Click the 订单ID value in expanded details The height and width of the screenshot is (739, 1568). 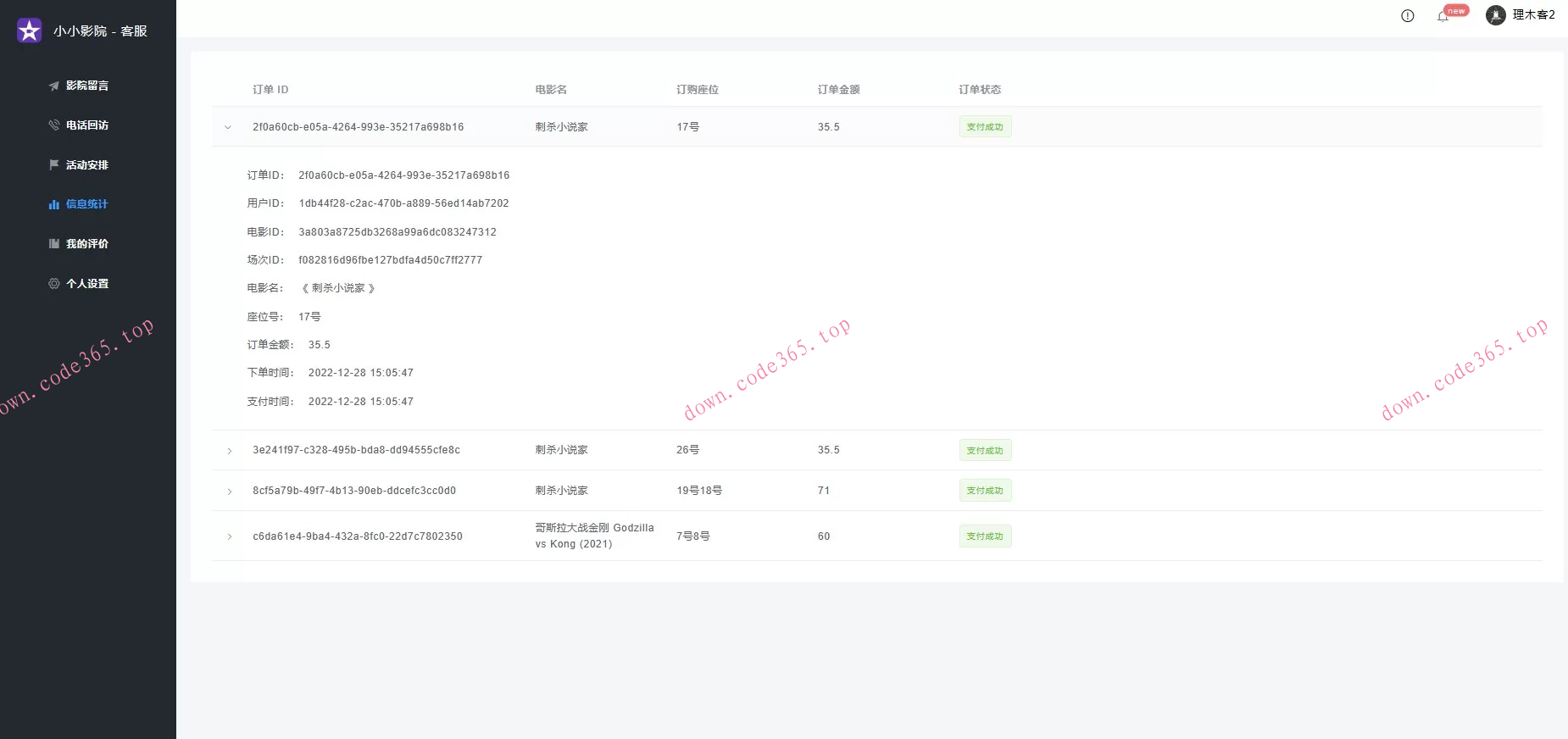click(403, 175)
